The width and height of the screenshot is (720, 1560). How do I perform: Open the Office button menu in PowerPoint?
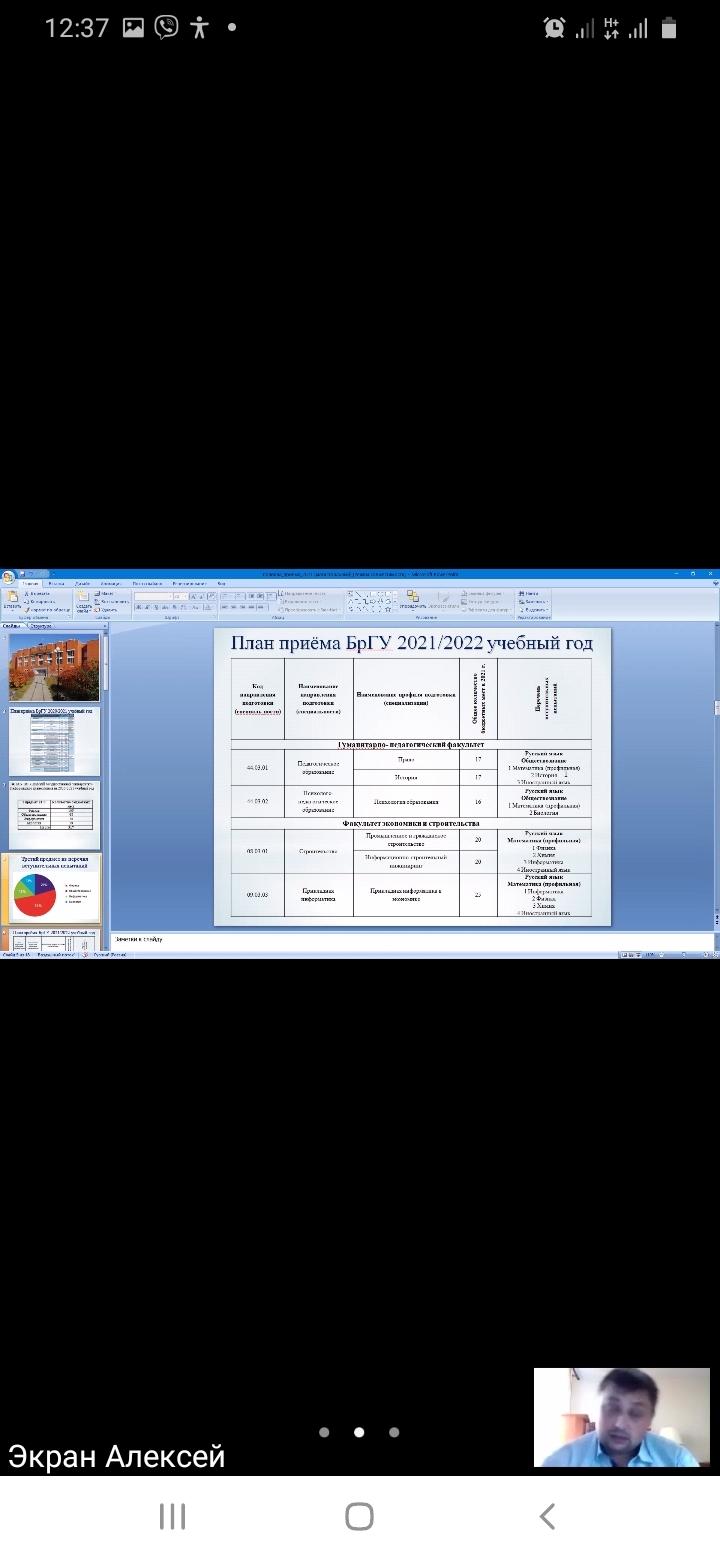coord(8,576)
